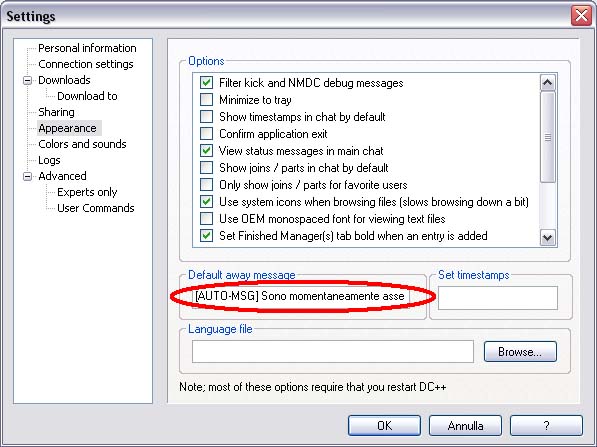Screen dimensions: 597x447
Task: Click into the Default away message field
Action: click(301, 297)
